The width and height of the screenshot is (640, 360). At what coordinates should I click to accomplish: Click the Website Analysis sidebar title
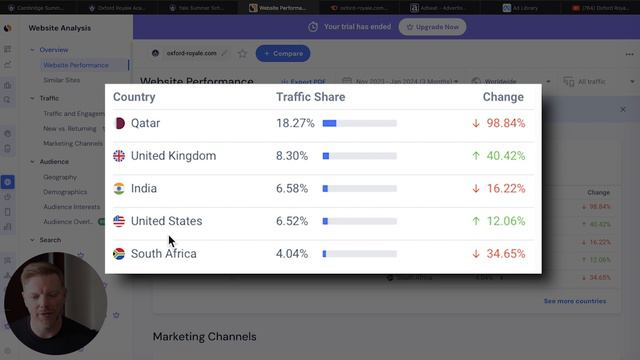60,28
